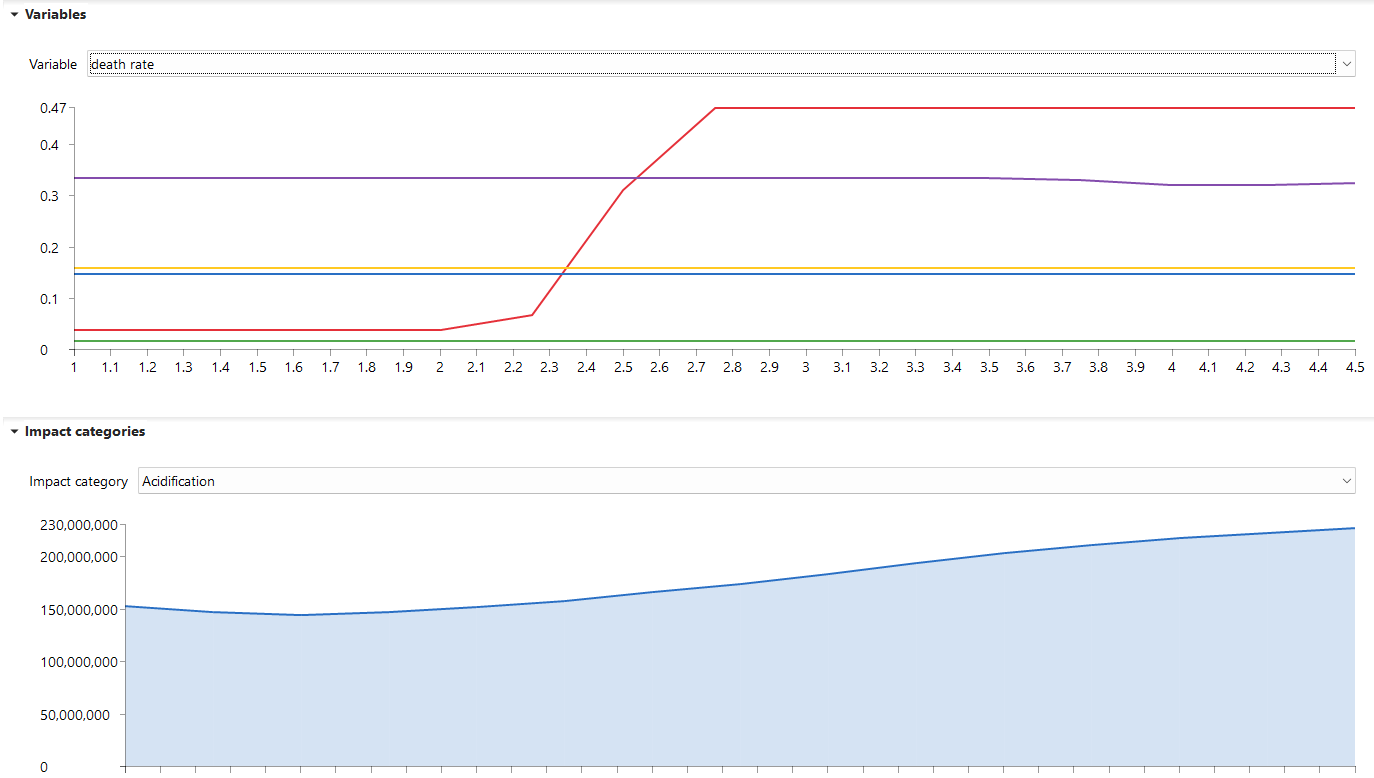Collapse the Variables section triangle
Screen dimensions: 1374x778
pos(14,15)
